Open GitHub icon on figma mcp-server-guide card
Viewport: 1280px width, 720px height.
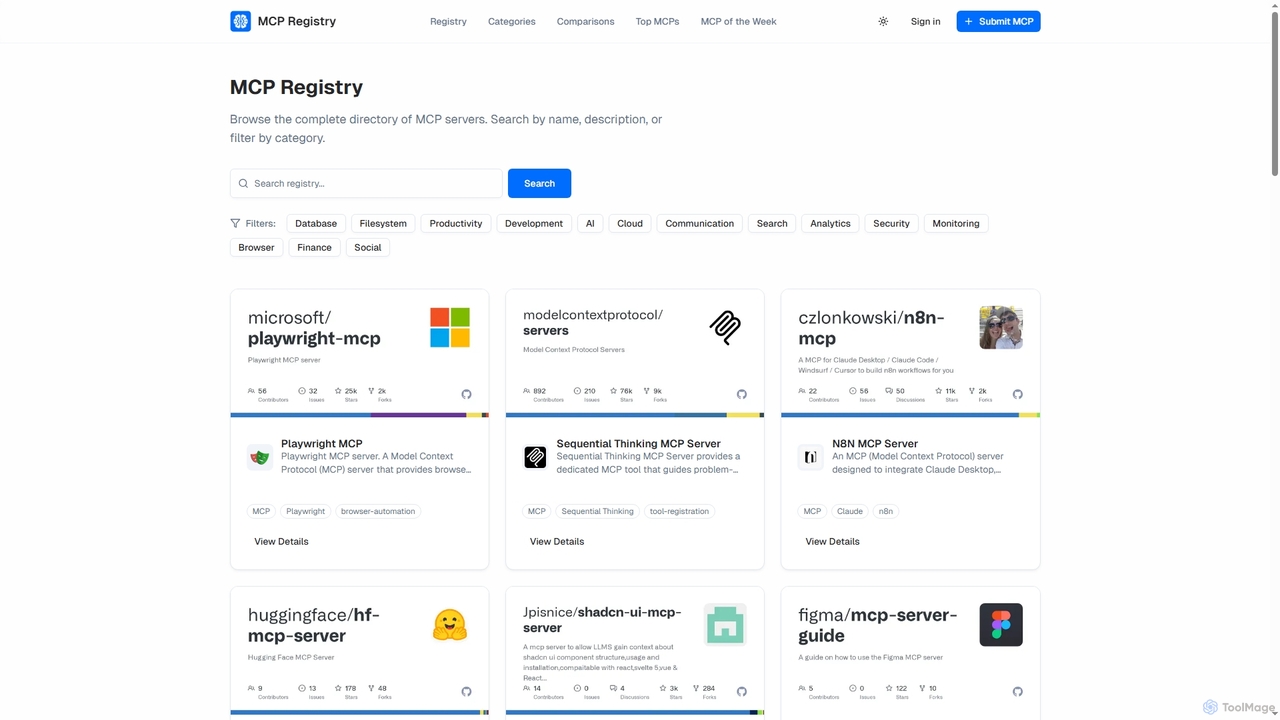(1017, 691)
